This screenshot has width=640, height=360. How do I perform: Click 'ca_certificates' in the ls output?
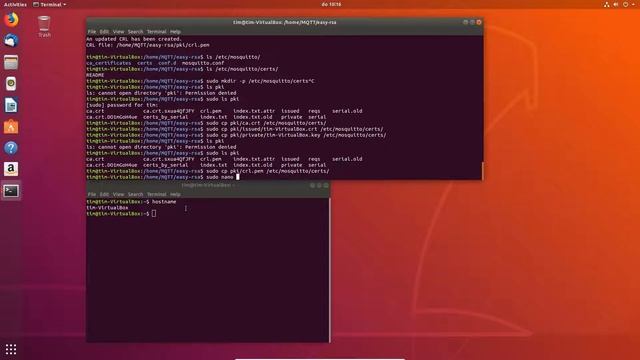pyautogui.click(x=109, y=63)
